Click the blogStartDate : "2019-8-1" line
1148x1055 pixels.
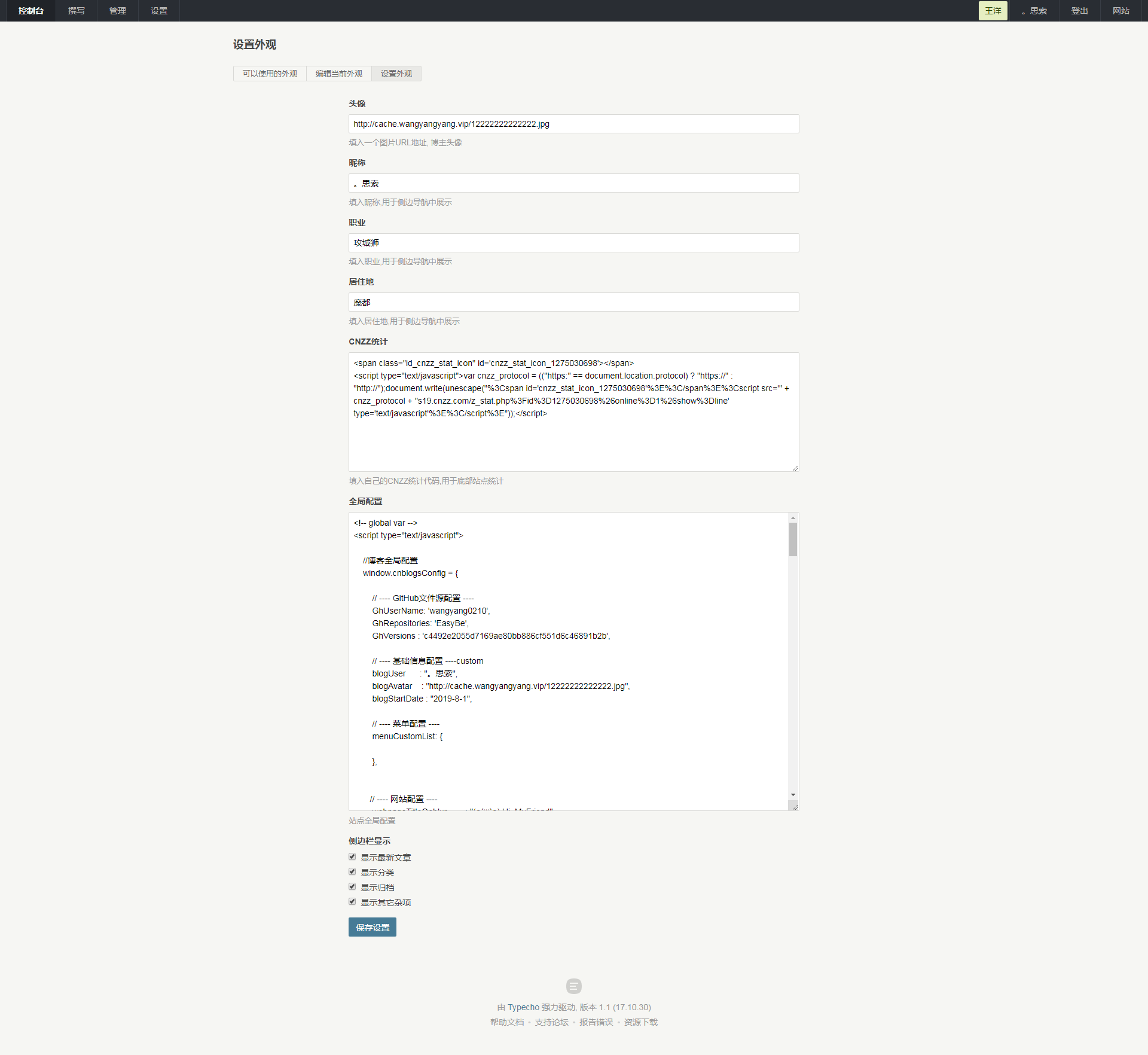pyautogui.click(x=422, y=699)
